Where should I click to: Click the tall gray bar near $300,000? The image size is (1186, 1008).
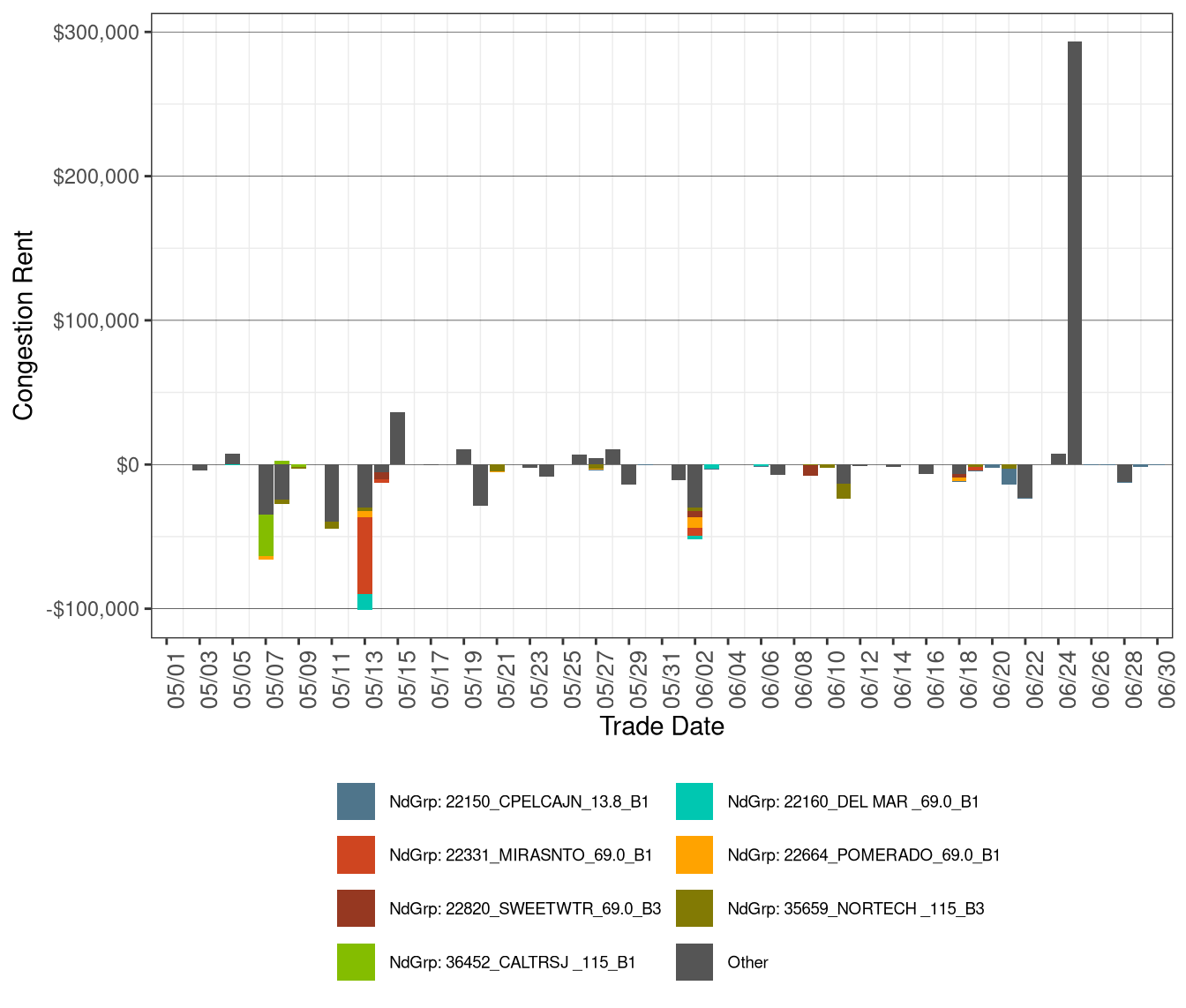tap(1075, 252)
